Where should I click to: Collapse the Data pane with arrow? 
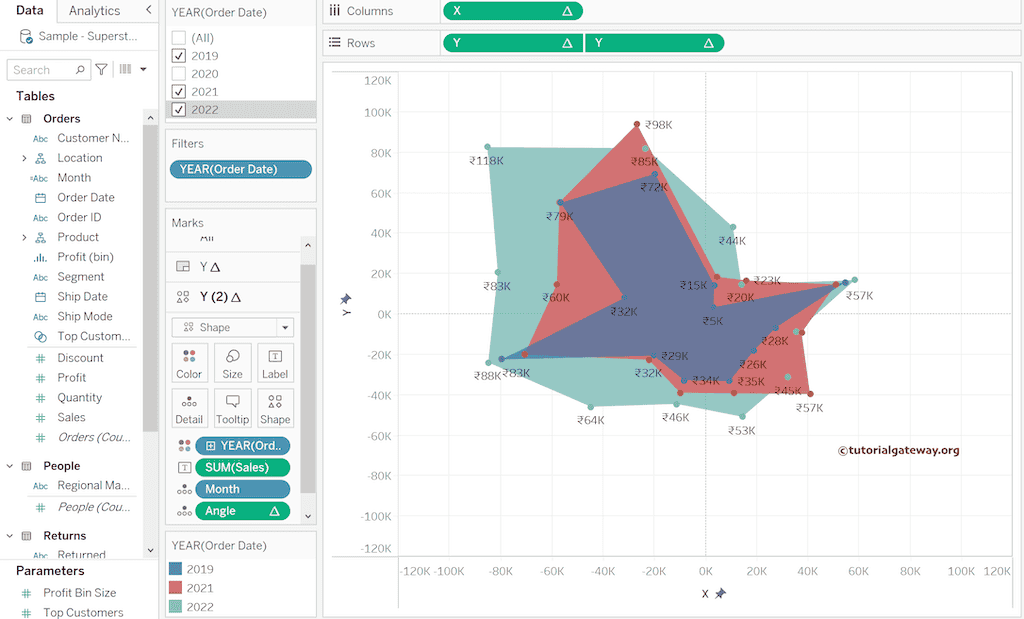(x=149, y=10)
